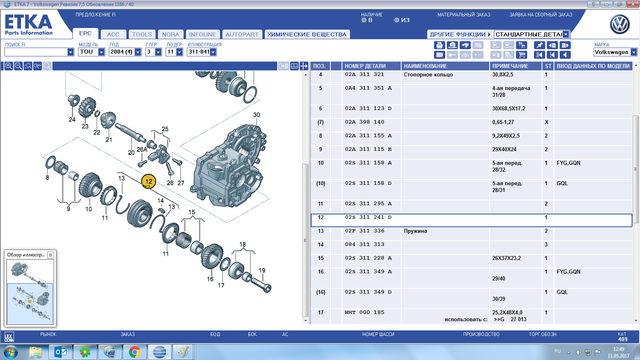Click the cart list icon above the shopping cart
Screen dimensions: 640x360
(x=521, y=45)
